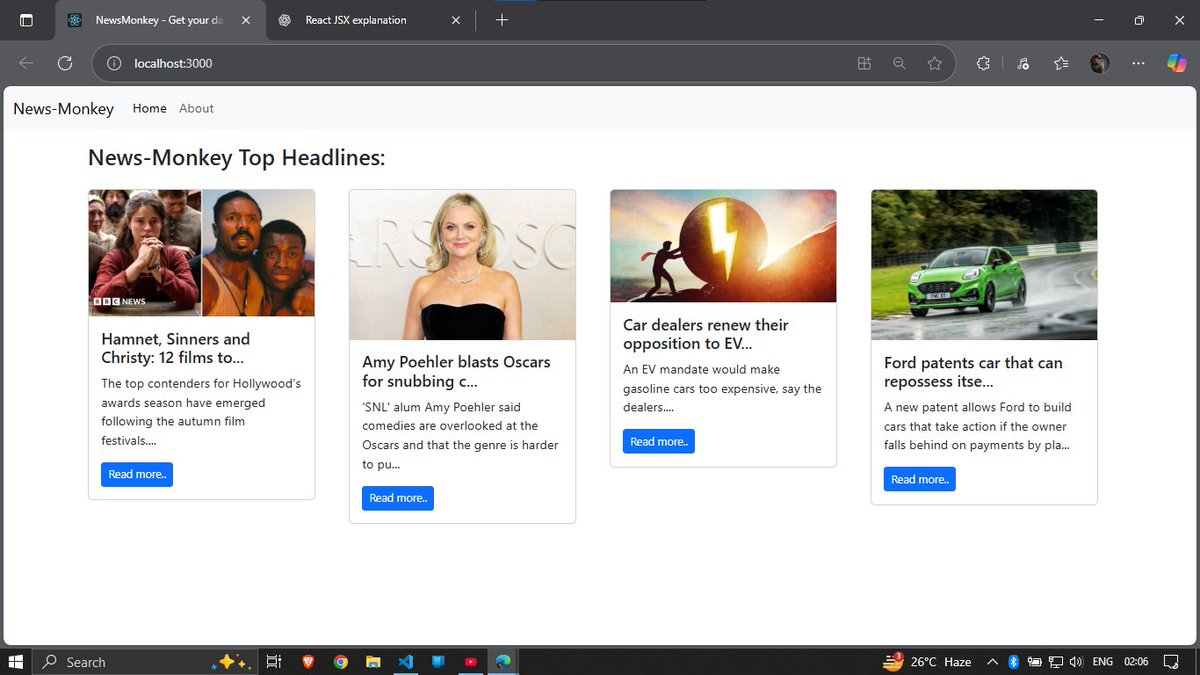
Task: Open the media control music icon
Action: tap(1022, 63)
